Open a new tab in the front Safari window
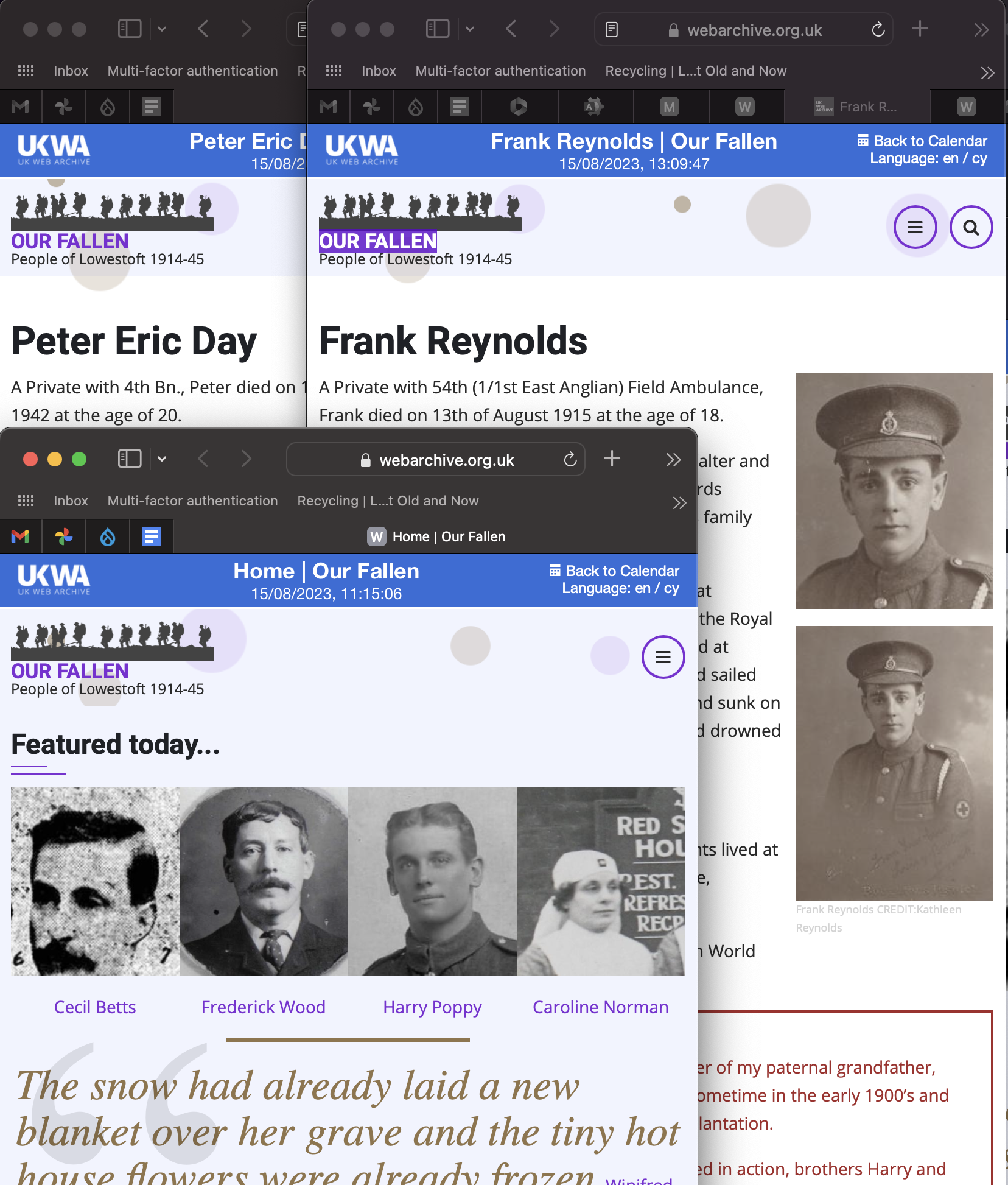 tap(612, 459)
